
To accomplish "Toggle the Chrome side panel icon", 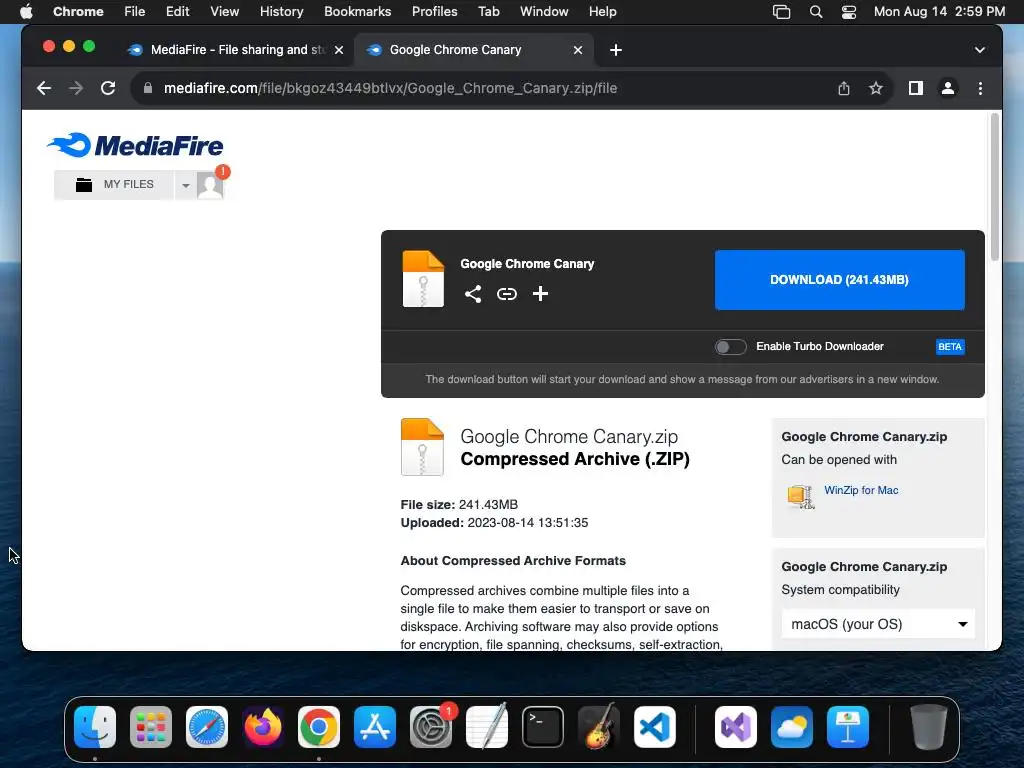I will (916, 88).
